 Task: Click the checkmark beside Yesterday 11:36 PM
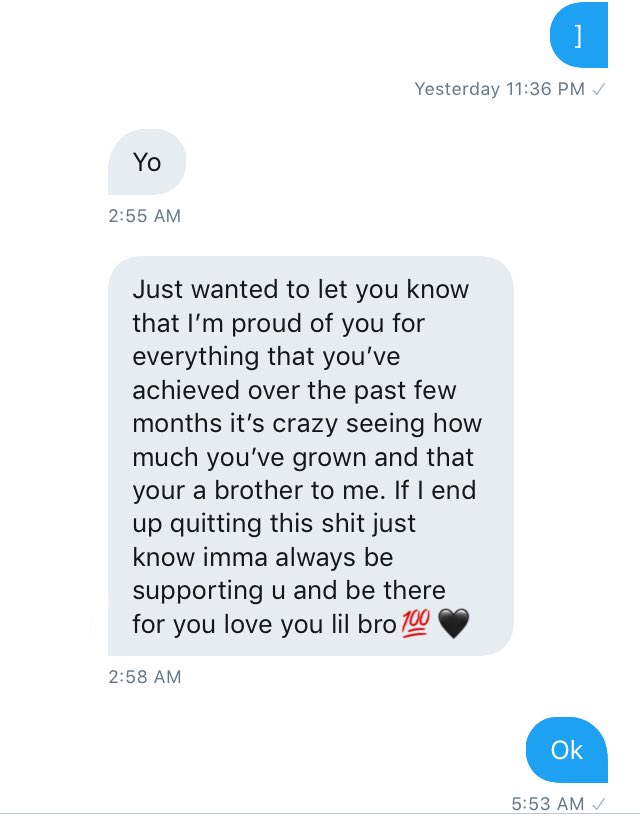click(x=598, y=90)
